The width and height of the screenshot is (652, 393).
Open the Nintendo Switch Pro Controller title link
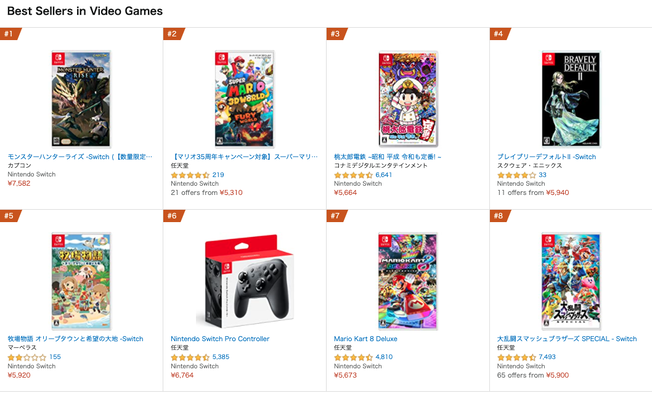tap(220, 339)
